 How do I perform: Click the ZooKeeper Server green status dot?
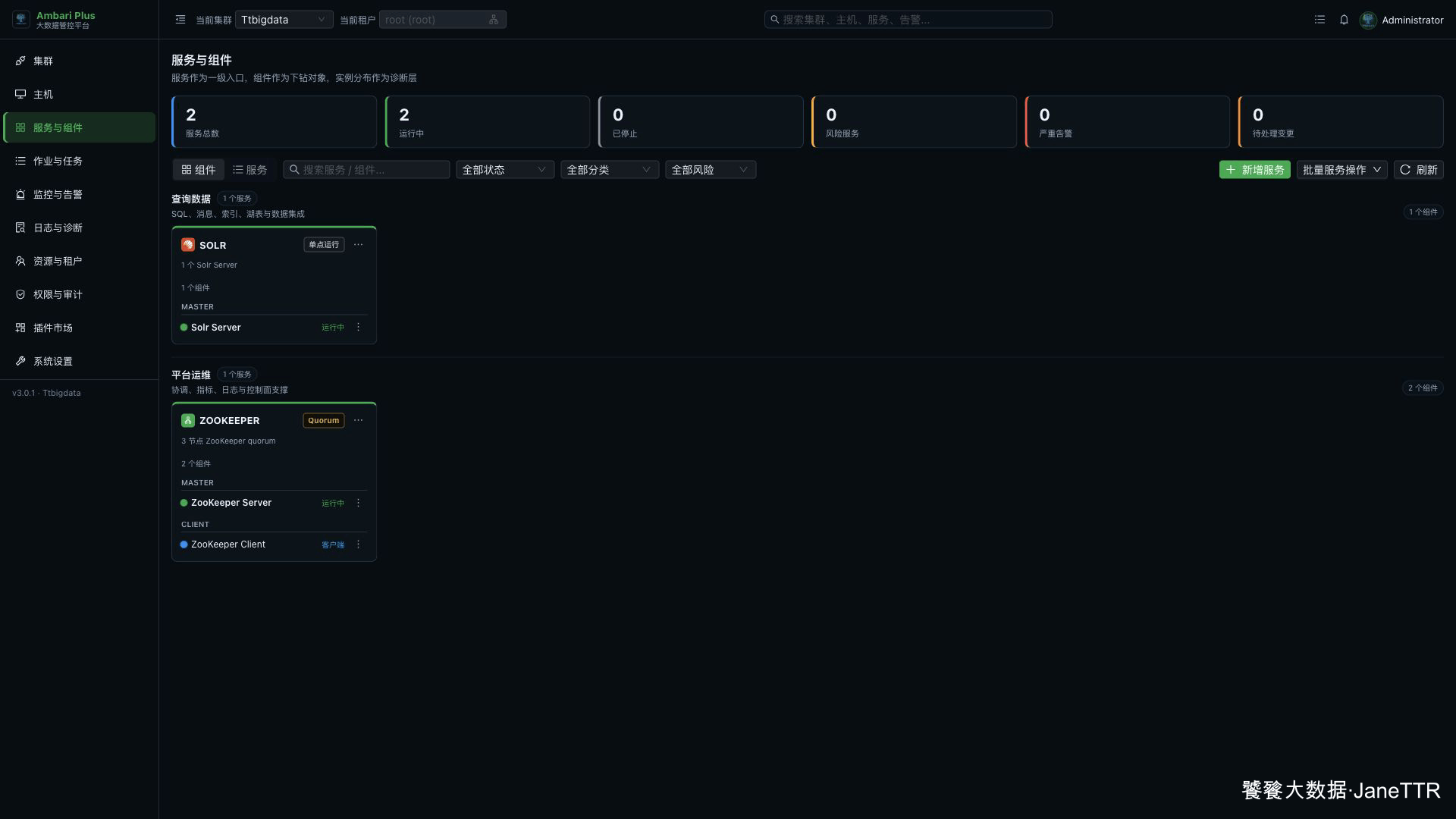click(x=184, y=503)
